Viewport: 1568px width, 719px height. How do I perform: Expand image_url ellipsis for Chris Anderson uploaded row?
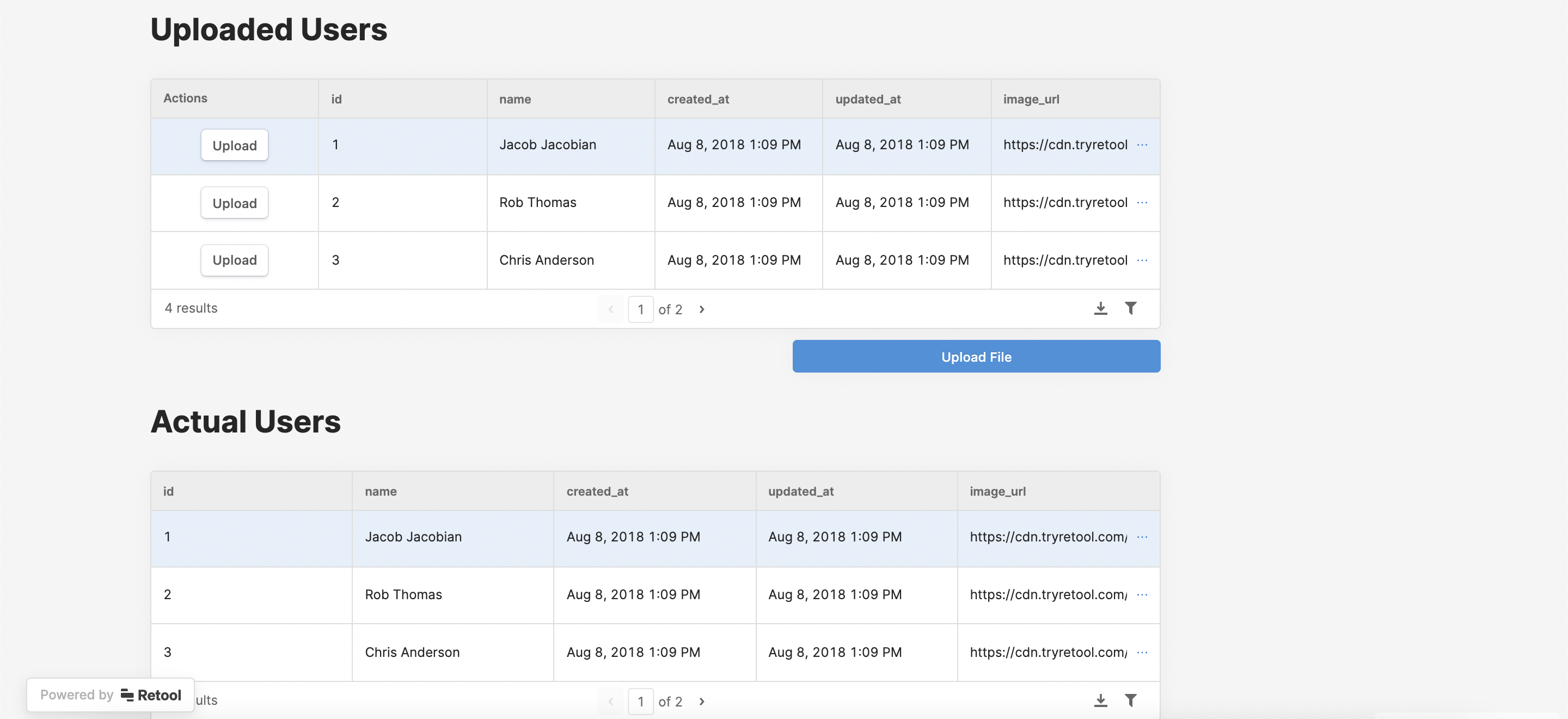(1142, 260)
